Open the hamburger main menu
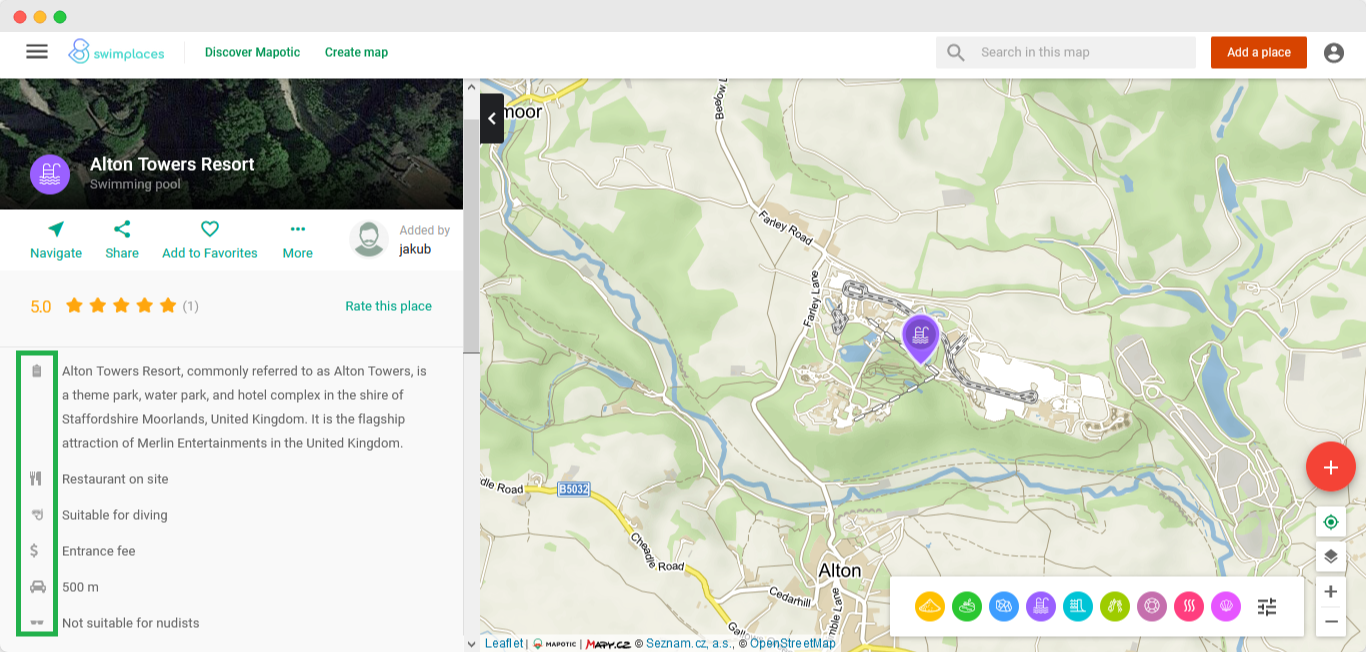1366x652 pixels. (37, 52)
